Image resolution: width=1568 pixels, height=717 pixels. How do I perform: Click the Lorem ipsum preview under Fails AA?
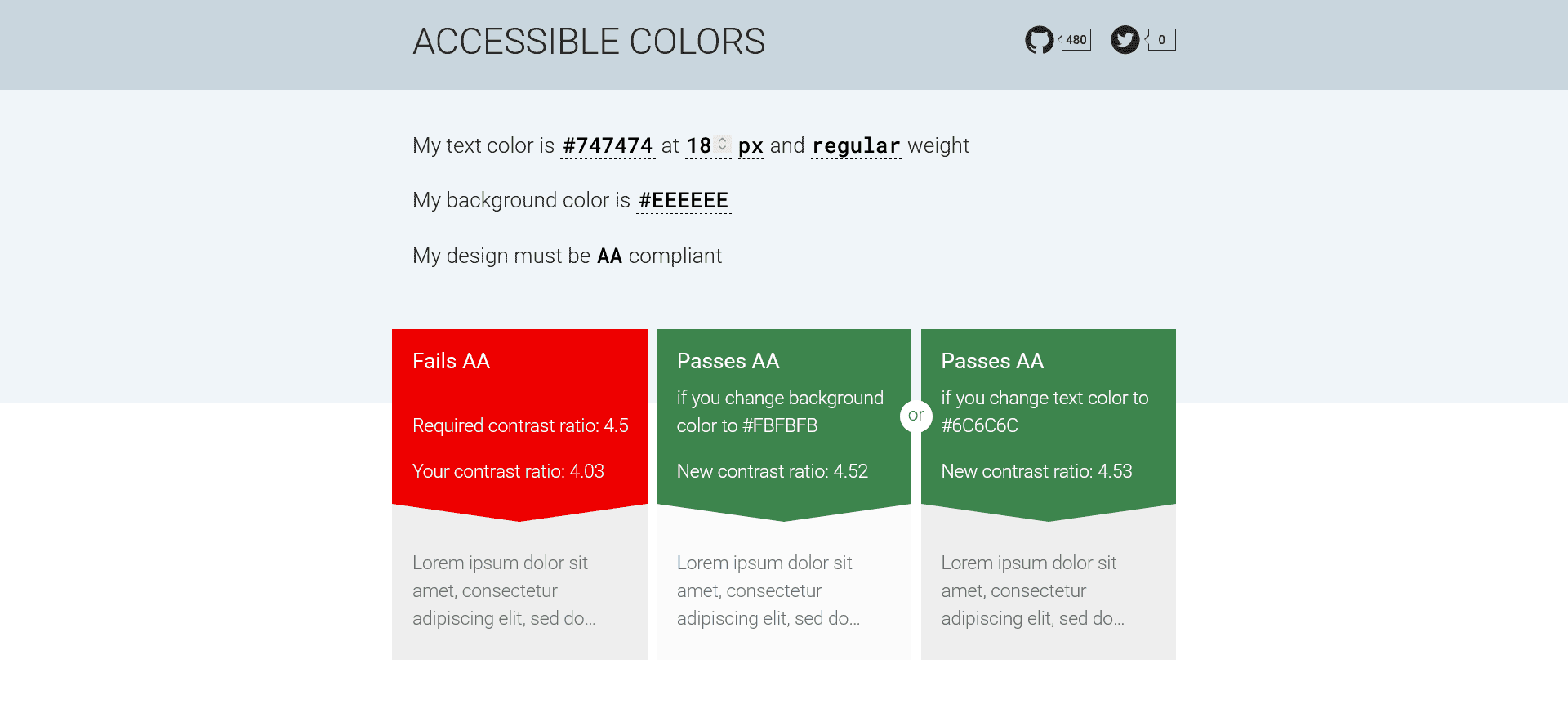(504, 590)
